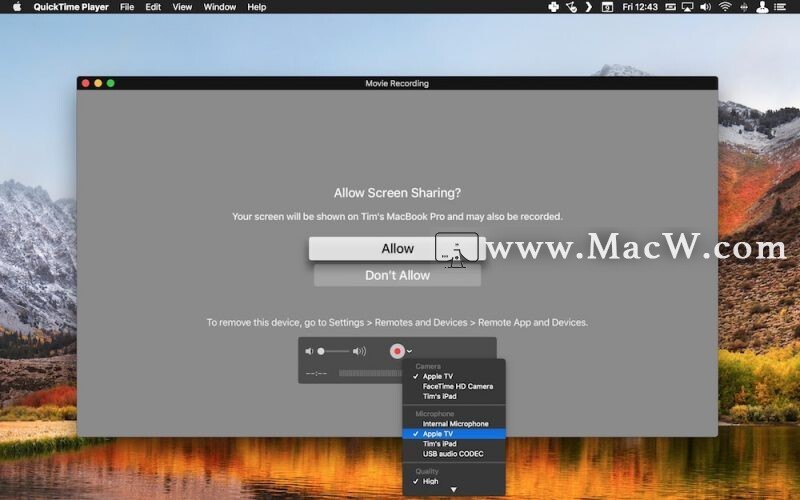Click the green zoom button of Movie Recording
The width and height of the screenshot is (800, 500).
tap(111, 83)
